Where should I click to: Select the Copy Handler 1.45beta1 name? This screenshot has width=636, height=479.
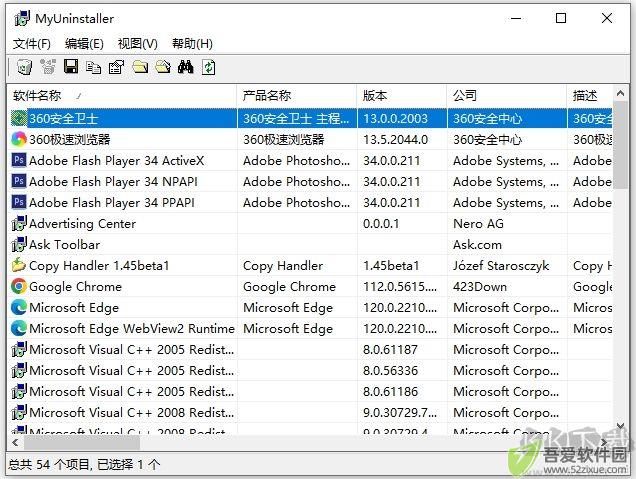click(99, 266)
